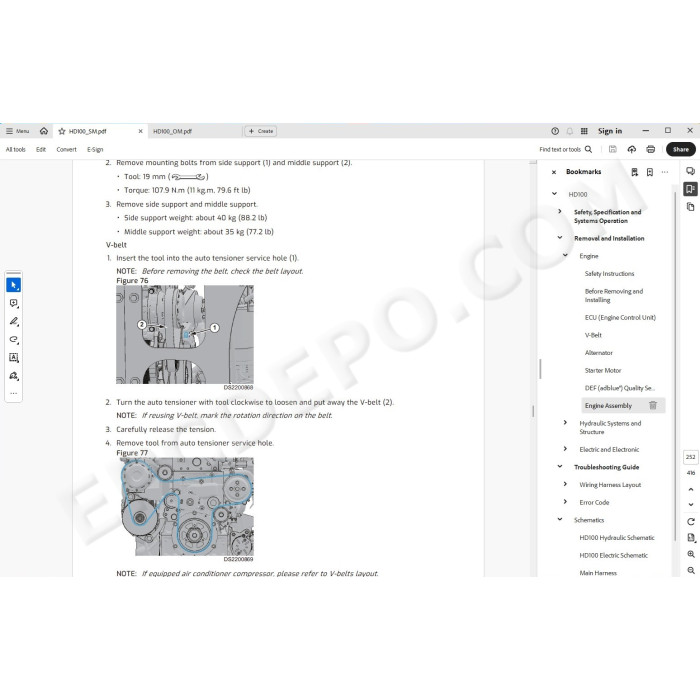The image size is (700, 700).
Task: Open All tools menu
Action: [16, 150]
